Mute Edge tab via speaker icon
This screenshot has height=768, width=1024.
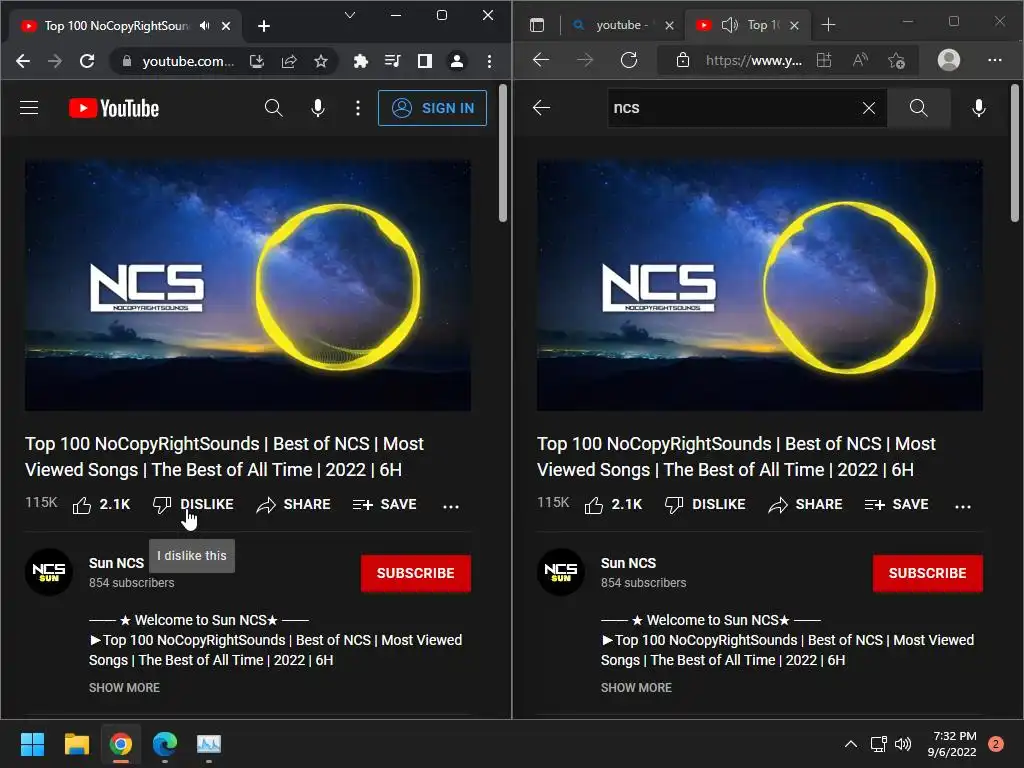(729, 25)
